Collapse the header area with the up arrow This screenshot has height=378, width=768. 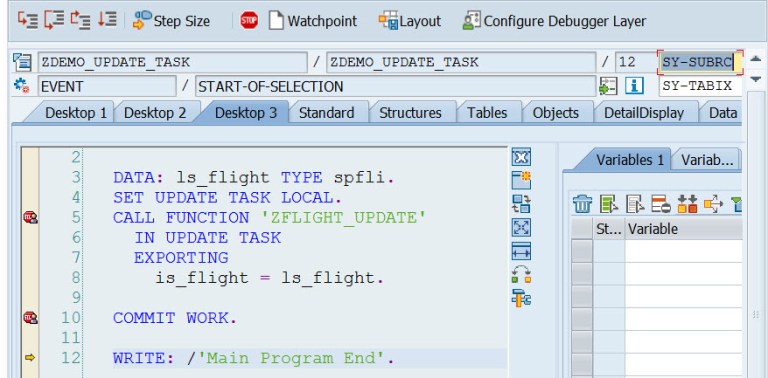[756, 58]
